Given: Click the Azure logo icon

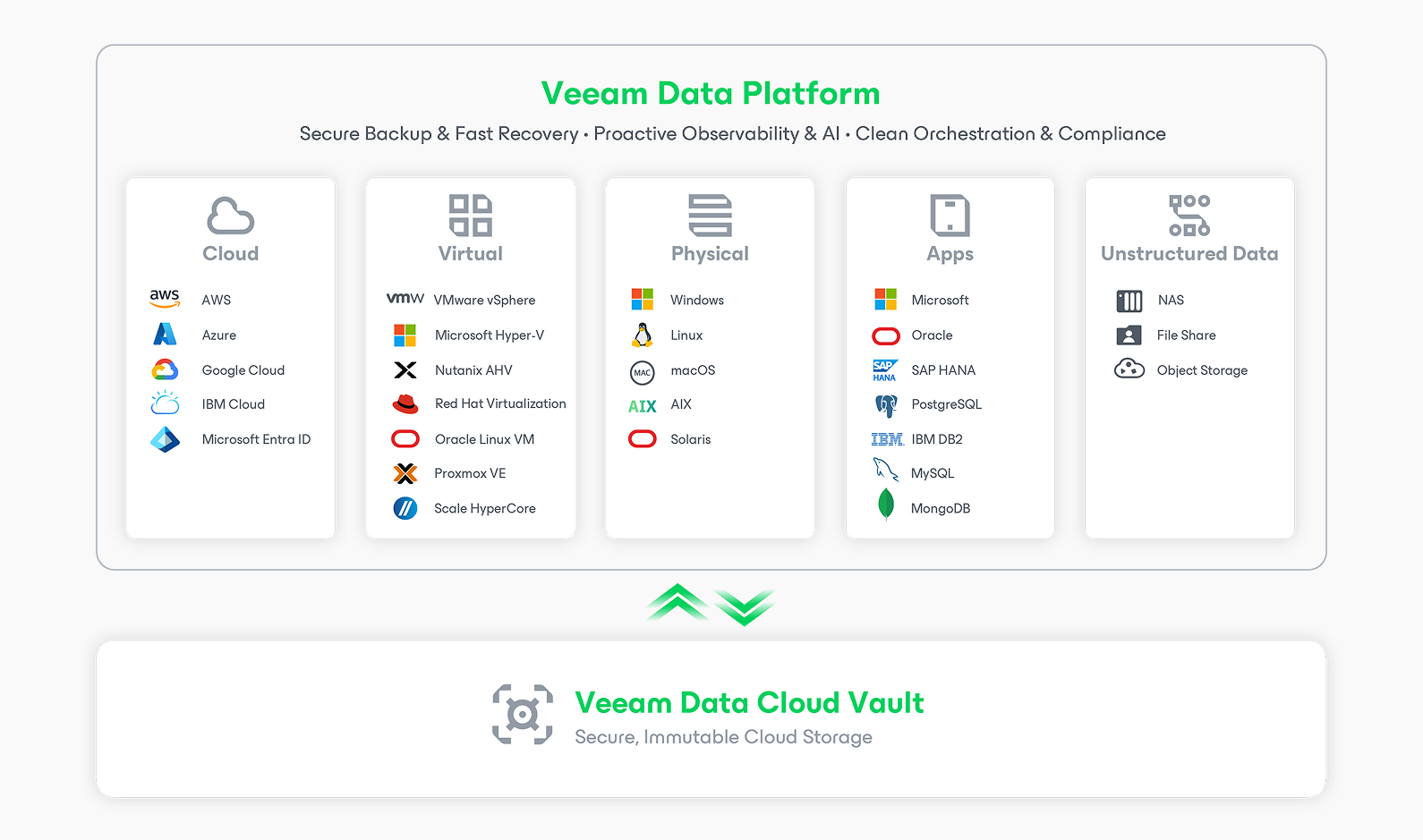Looking at the screenshot, I should coord(165,335).
